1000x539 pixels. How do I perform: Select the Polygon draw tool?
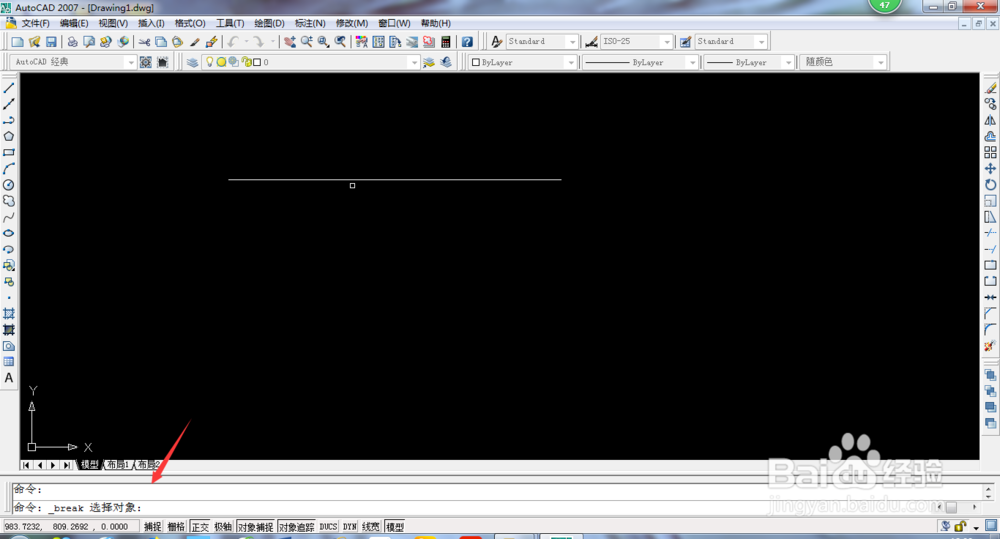[9, 137]
